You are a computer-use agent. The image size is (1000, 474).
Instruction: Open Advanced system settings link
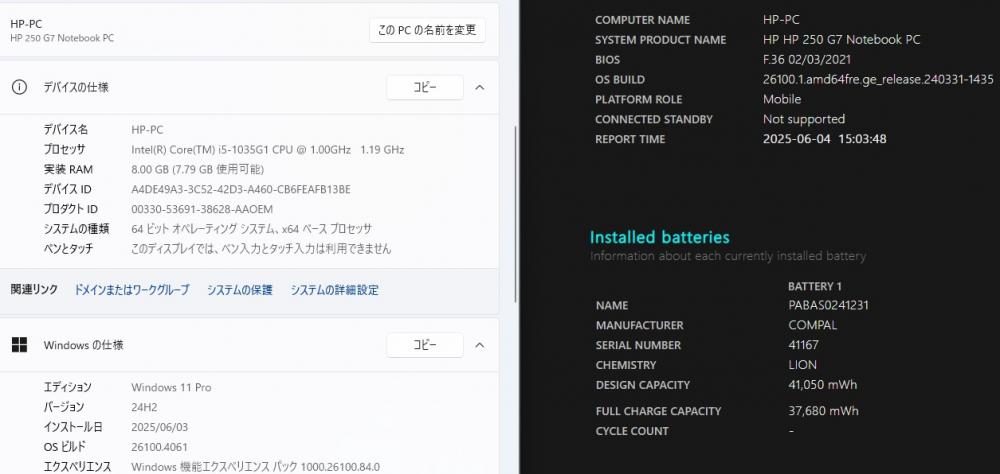335,290
